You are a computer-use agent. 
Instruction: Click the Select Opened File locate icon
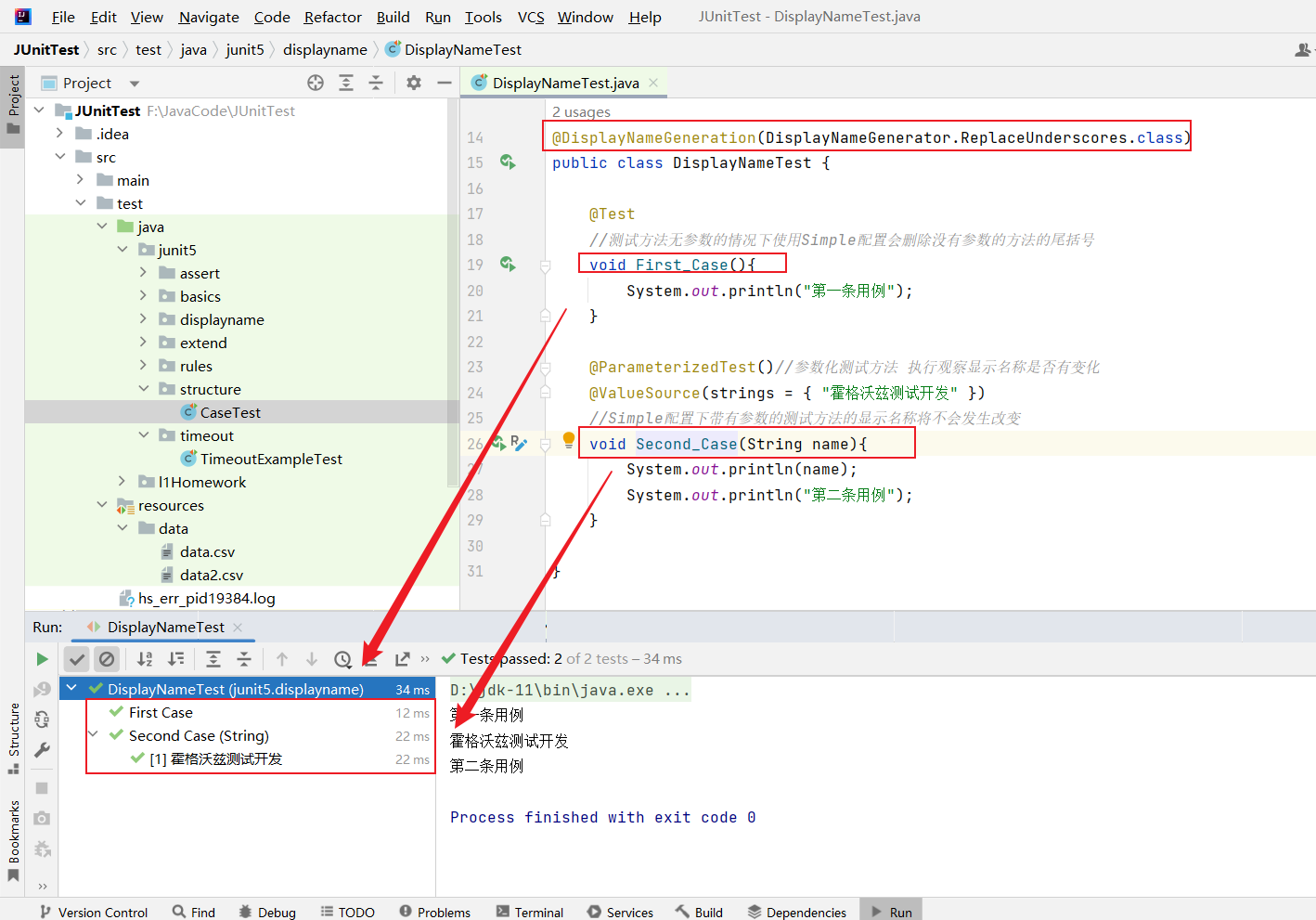(x=316, y=83)
